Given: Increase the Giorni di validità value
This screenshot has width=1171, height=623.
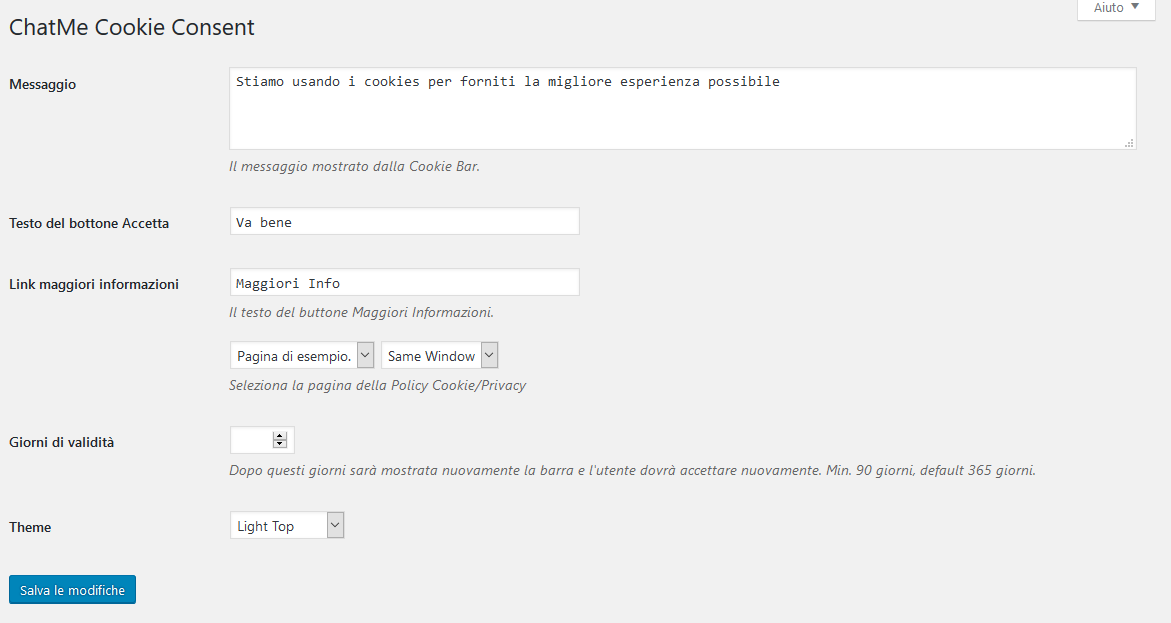Looking at the screenshot, I should coord(280,436).
